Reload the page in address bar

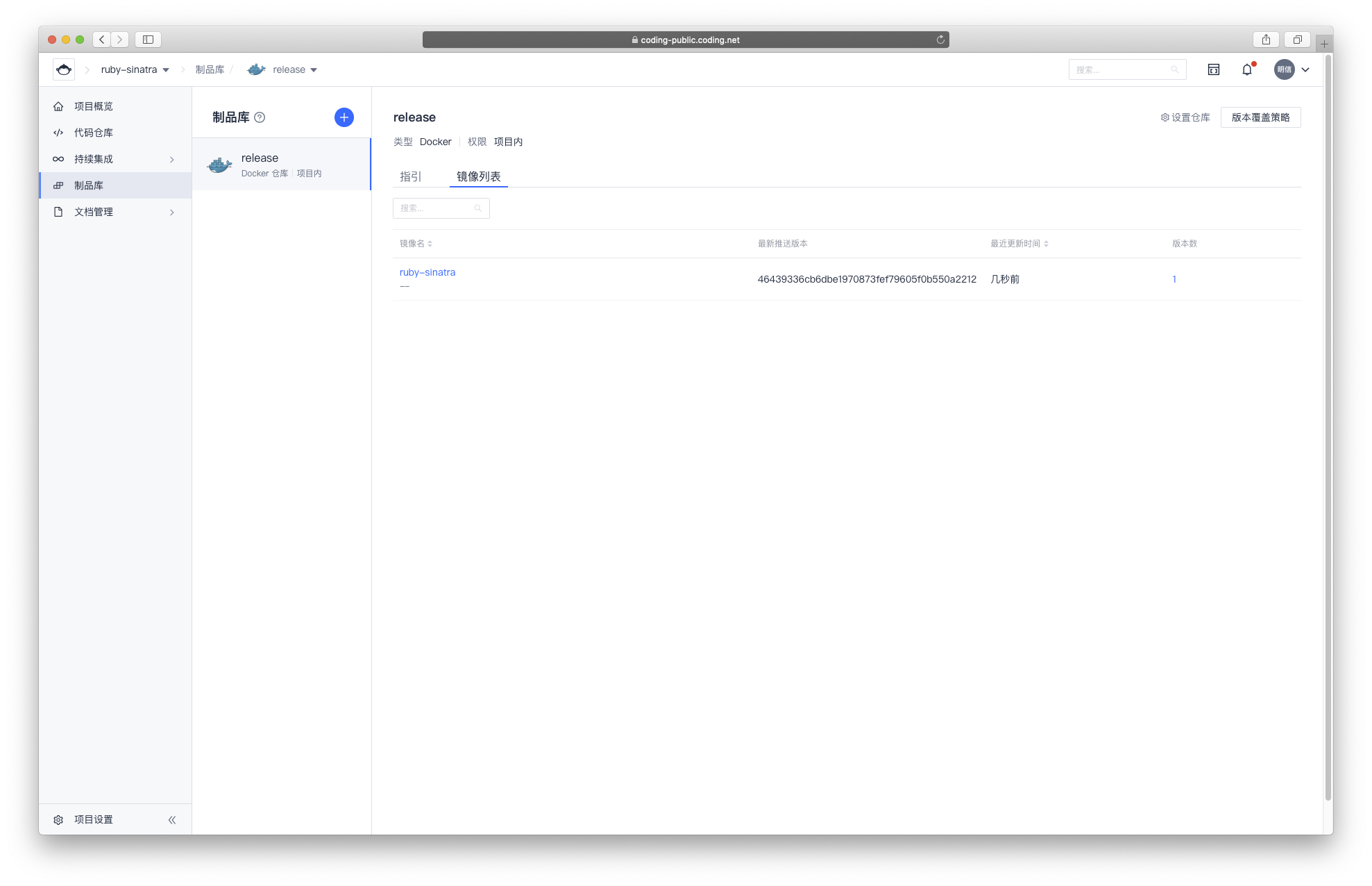[x=940, y=40]
